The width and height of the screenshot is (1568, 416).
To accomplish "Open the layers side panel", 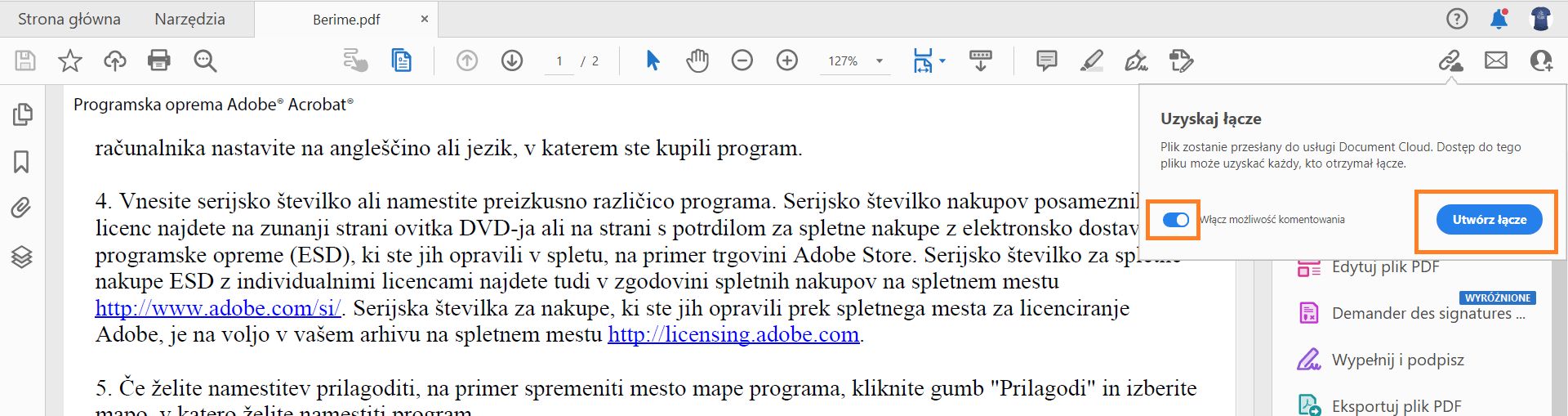I will (x=22, y=257).
